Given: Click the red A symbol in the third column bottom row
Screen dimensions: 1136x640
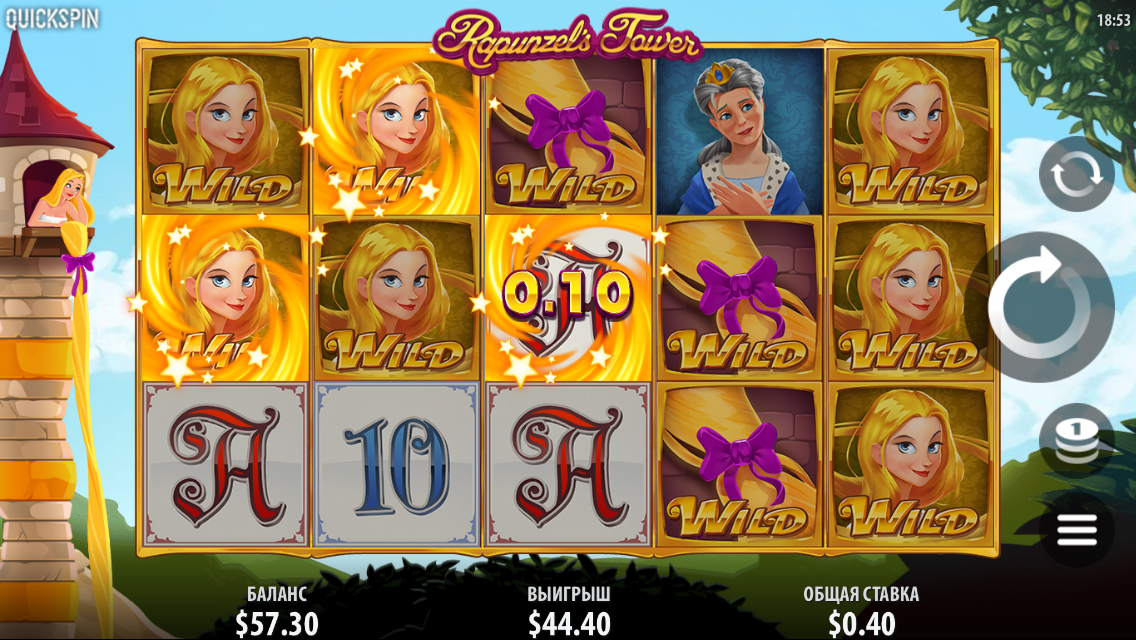Looking at the screenshot, I should [567, 465].
